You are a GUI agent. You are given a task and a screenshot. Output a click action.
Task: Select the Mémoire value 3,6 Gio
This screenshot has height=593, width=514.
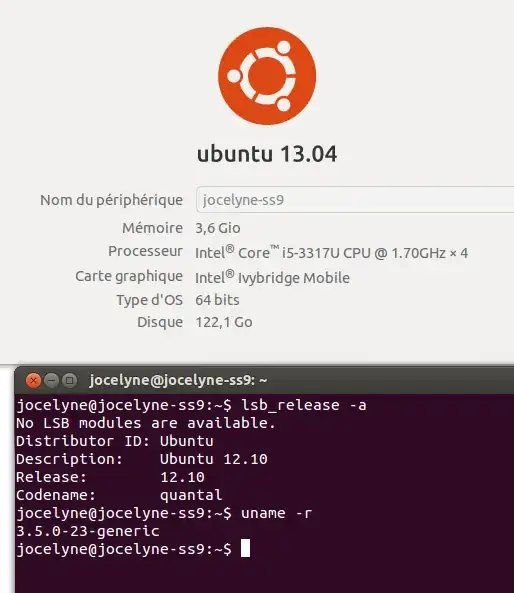coord(218,228)
